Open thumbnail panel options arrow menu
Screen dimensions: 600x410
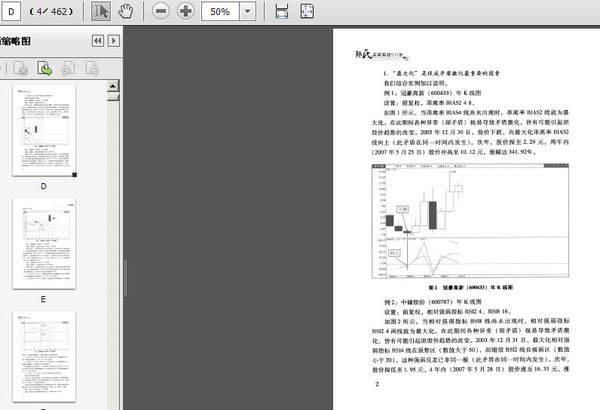click(114, 41)
